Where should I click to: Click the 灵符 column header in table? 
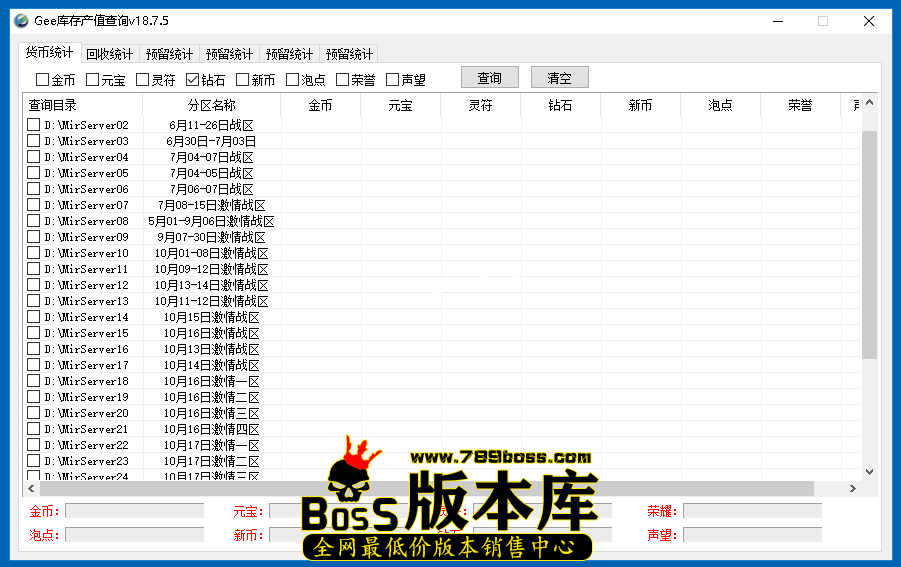(x=480, y=105)
